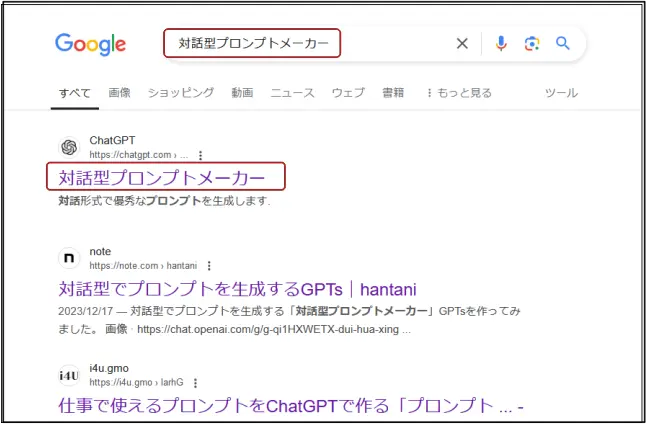The width and height of the screenshot is (646, 424).
Task: Clear the search box with the X icon
Action: pyautogui.click(x=462, y=43)
